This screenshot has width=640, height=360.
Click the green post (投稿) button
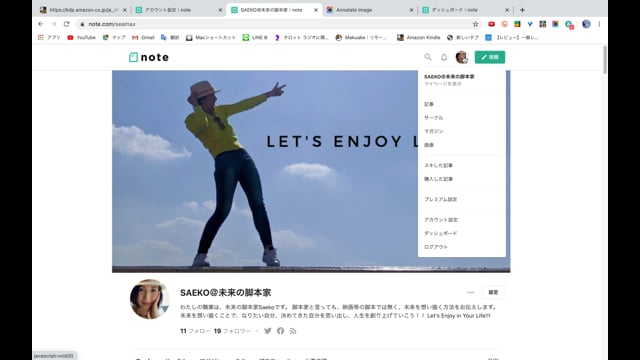[x=490, y=57]
